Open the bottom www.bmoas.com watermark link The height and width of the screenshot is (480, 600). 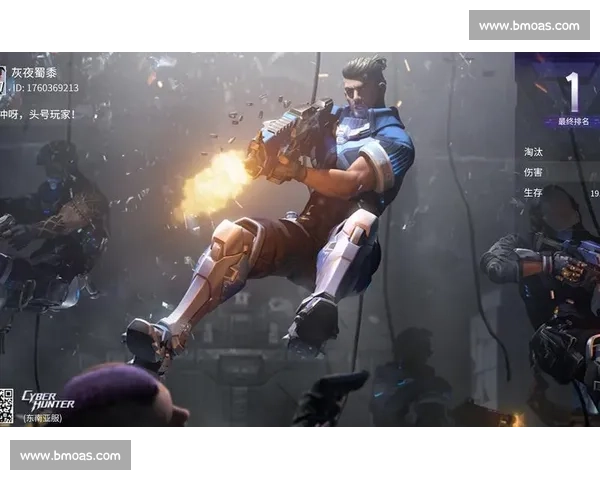(71, 456)
